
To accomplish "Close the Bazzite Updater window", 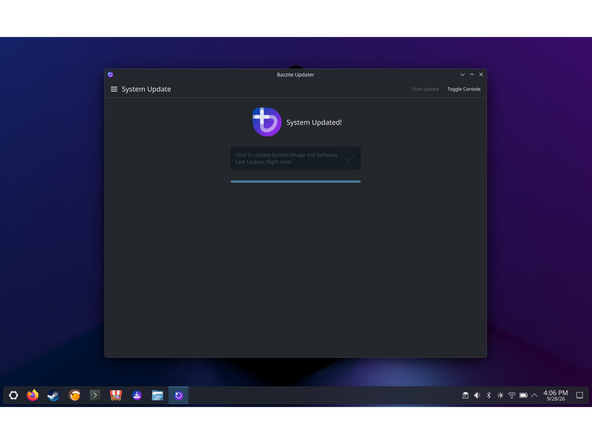I will (481, 75).
